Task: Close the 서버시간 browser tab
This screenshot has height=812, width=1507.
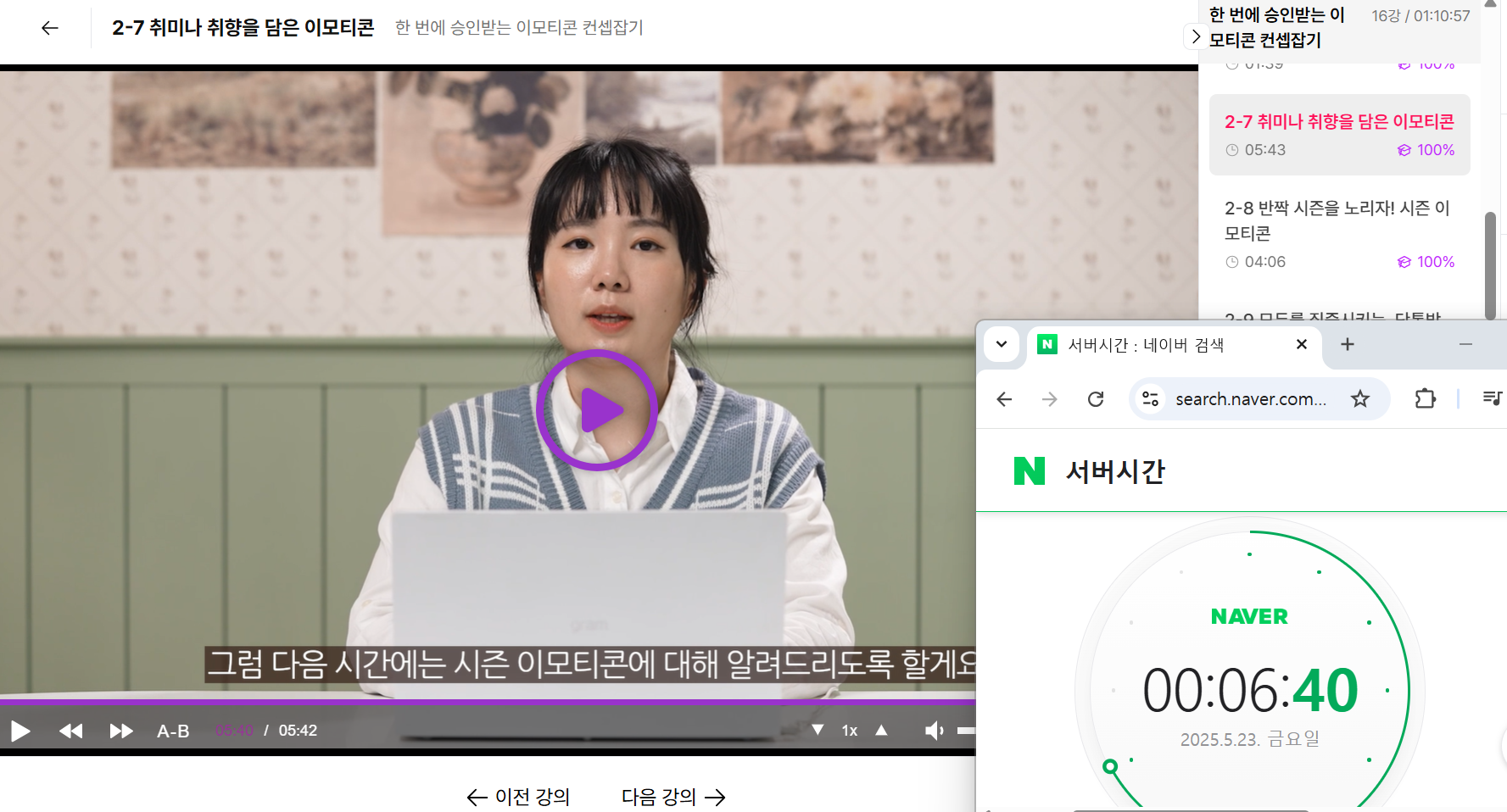Action: point(1302,344)
